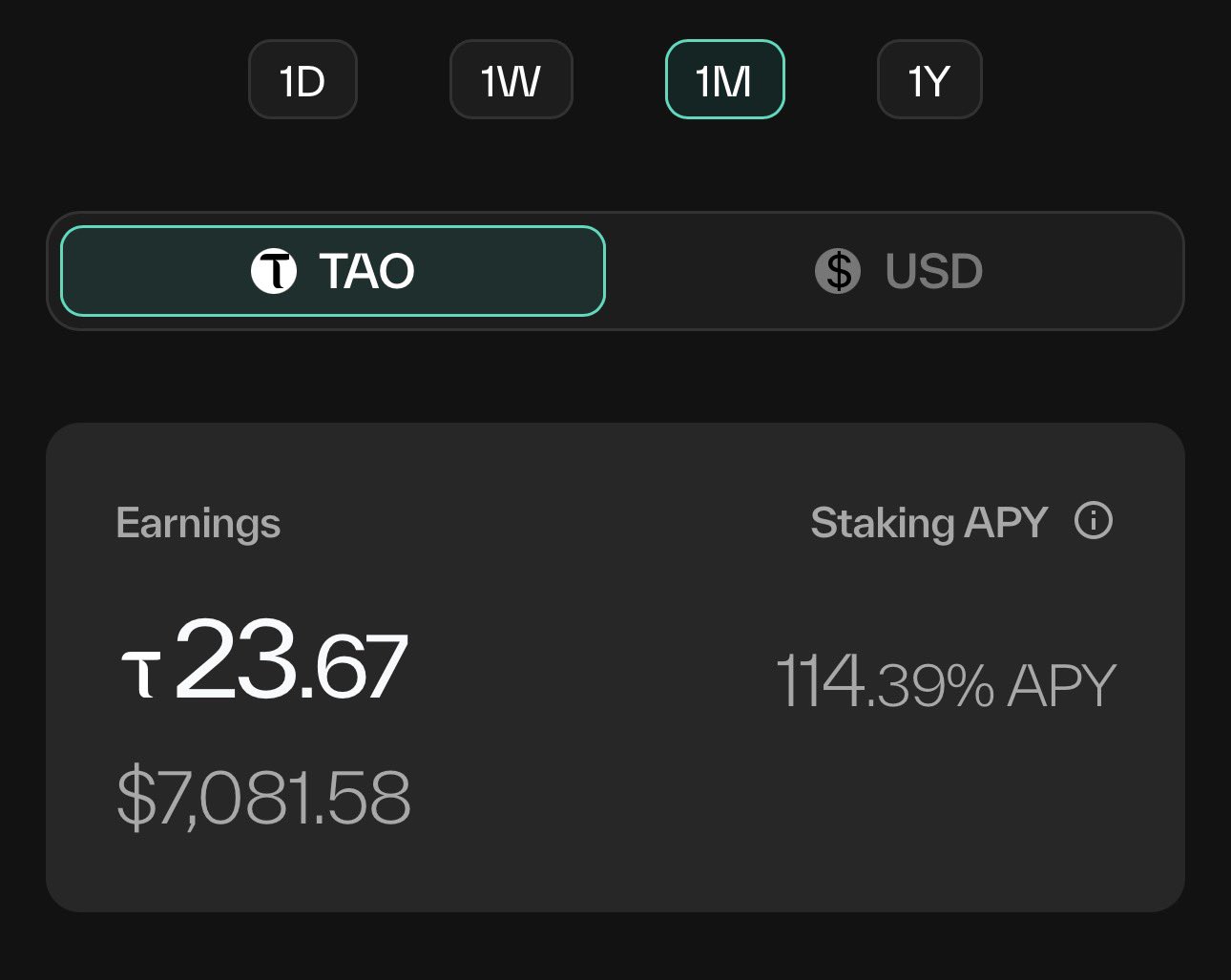The image size is (1231, 980).
Task: Click the dollar sign coin icon
Action: pos(838,271)
